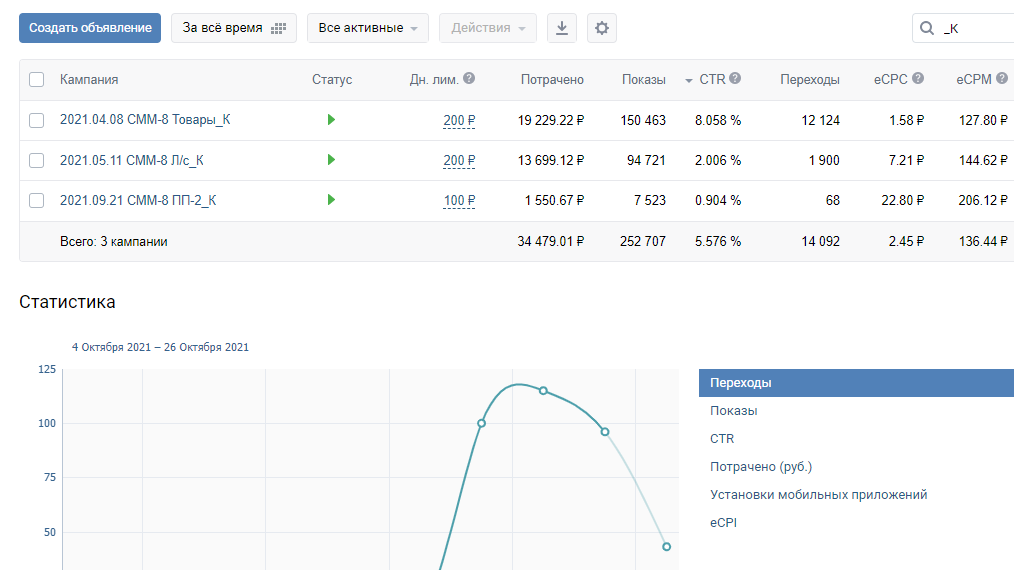Viewport: 1014px width, 570px height.
Task: Select checkbox for 2021.04.08 СММ-8 Товары_К
Action: point(37,120)
